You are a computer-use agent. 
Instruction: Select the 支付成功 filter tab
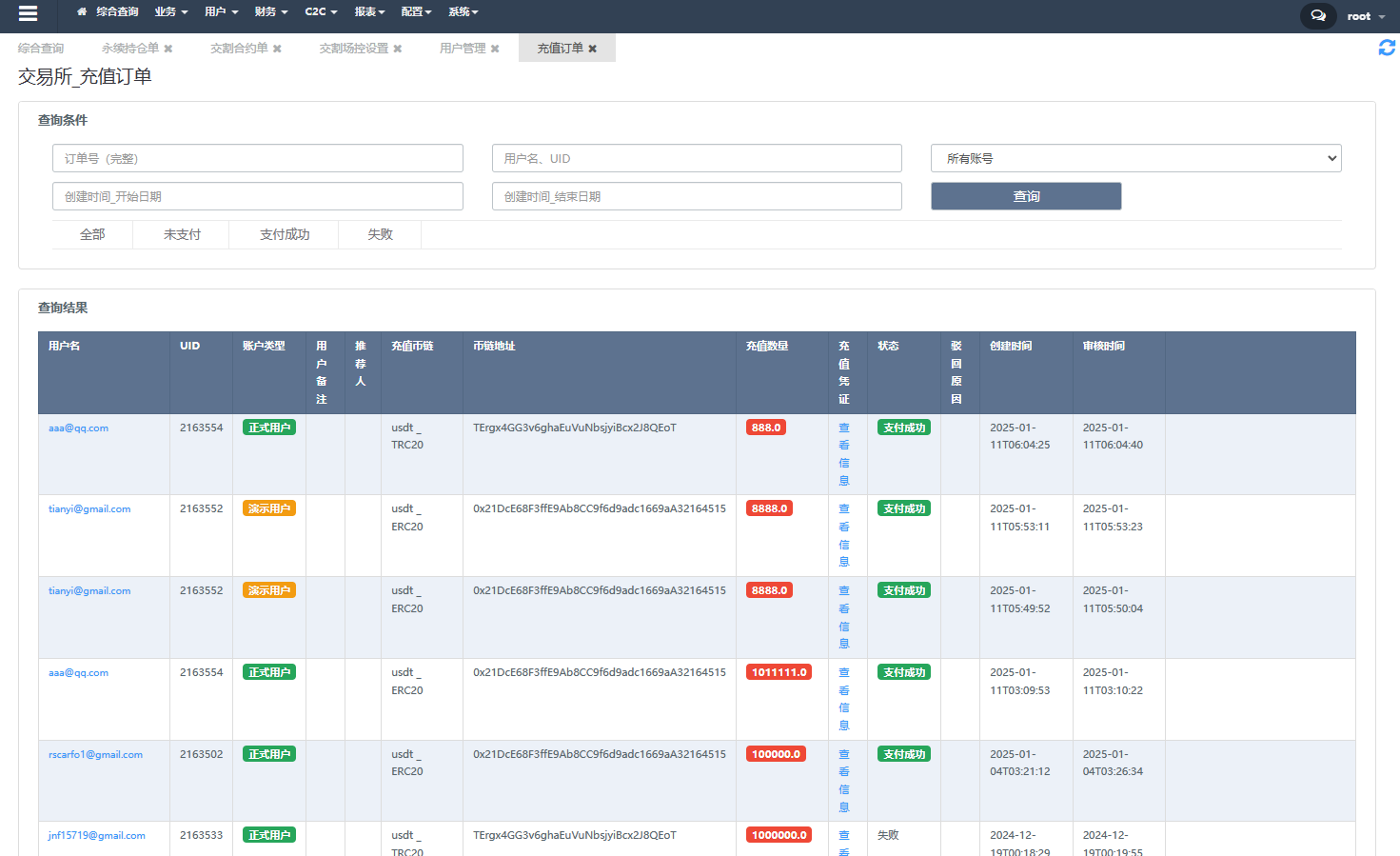tap(284, 235)
